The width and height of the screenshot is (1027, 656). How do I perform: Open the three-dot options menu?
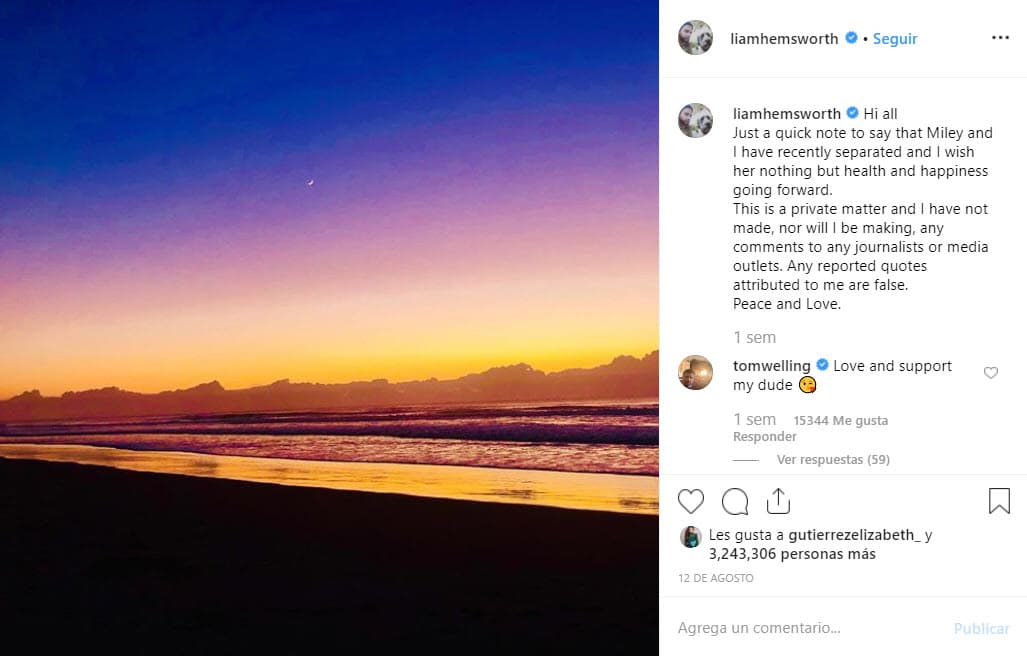[1000, 38]
